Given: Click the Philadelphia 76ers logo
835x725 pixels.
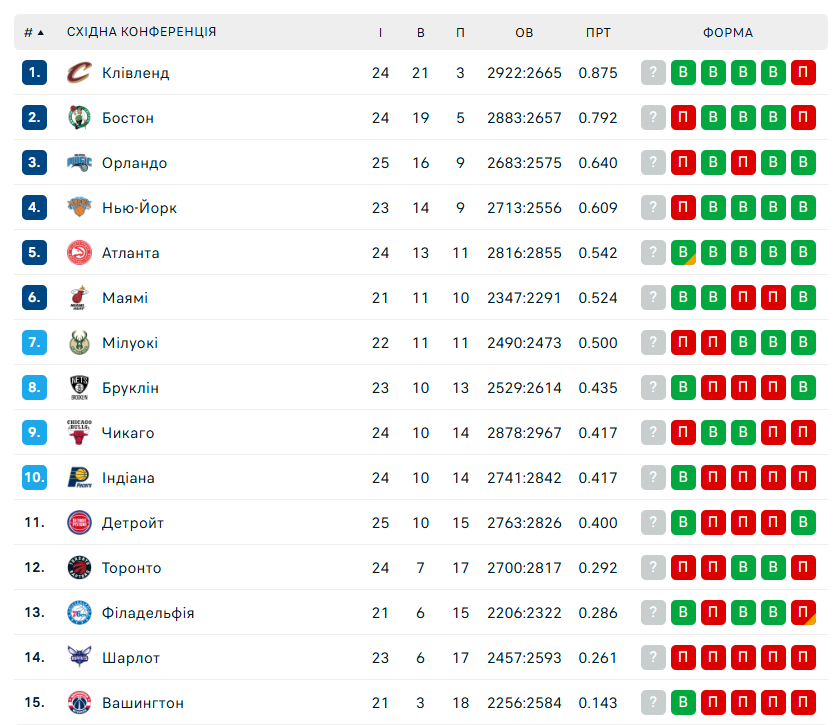Looking at the screenshot, I should [79, 613].
